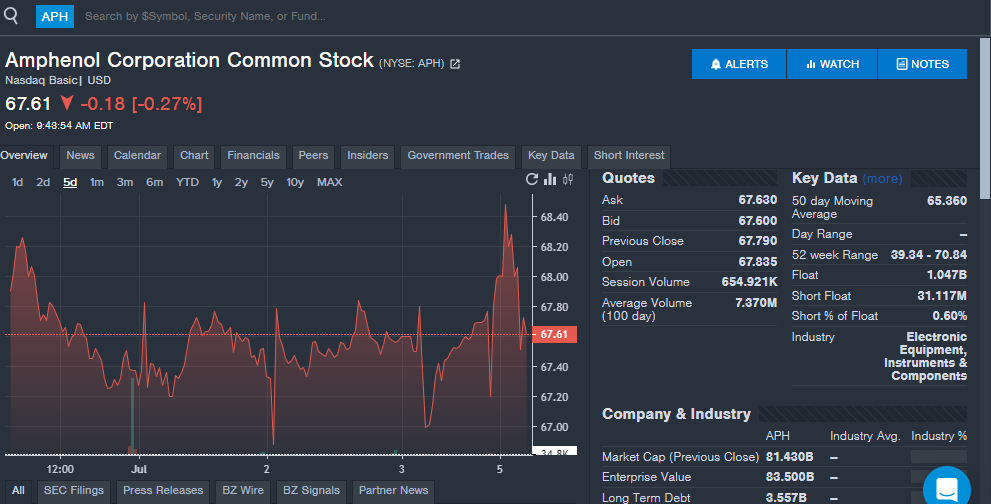Open the Peers tab
This screenshot has width=991, height=504.
[313, 156]
